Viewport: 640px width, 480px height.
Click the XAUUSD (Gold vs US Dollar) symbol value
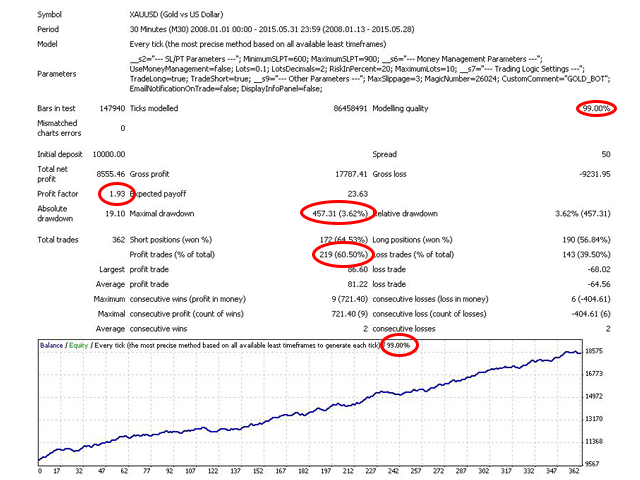[176, 15]
